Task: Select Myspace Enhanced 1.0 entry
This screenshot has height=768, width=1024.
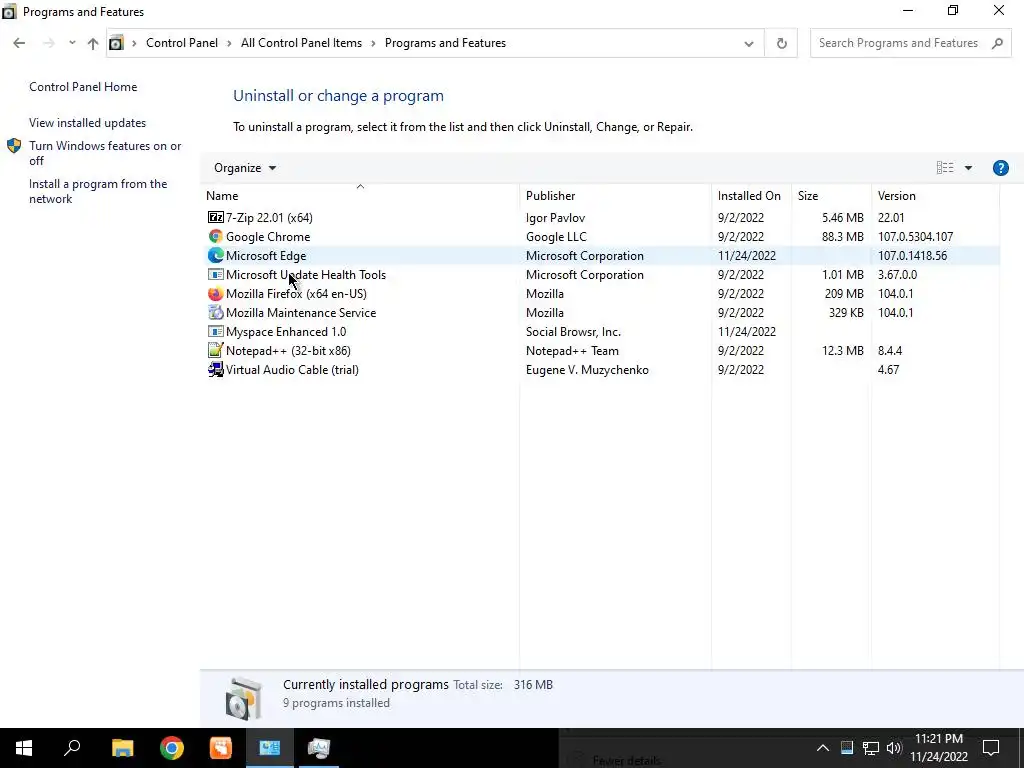Action: click(286, 331)
